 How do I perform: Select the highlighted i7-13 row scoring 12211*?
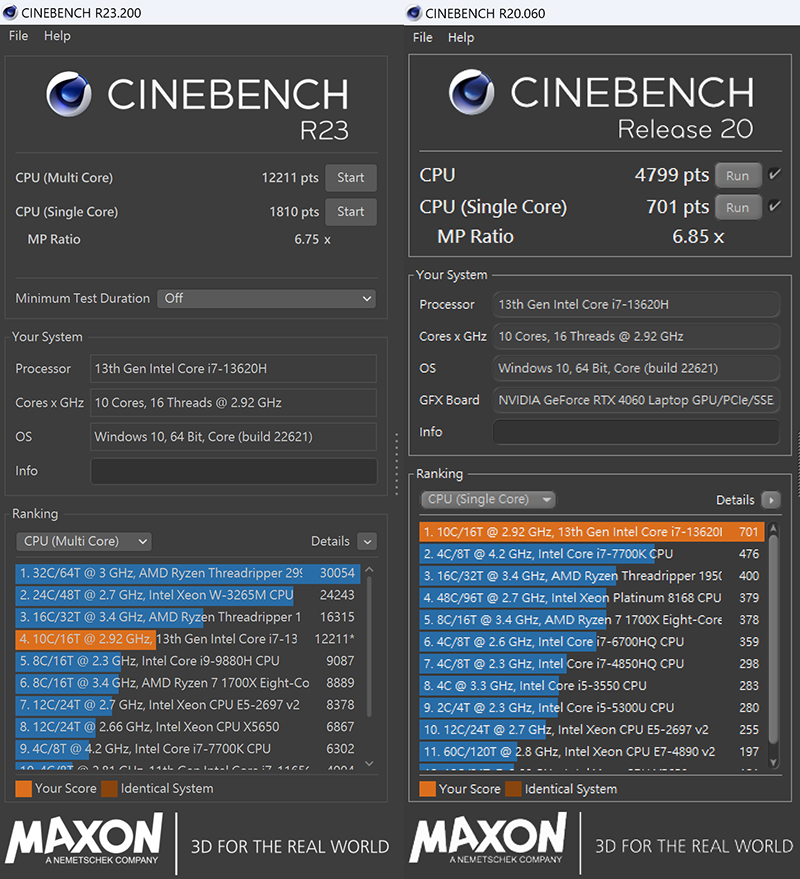click(x=188, y=639)
